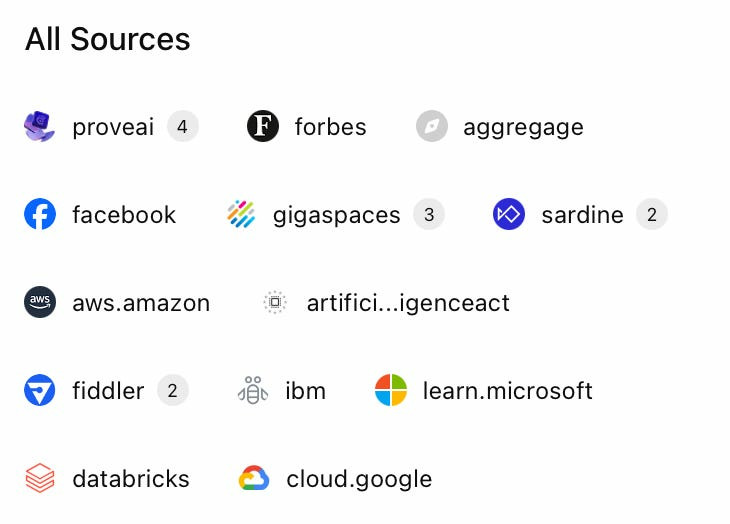730x524 pixels.
Task: Click the artifici...igenceact chip icon
Action: pyautogui.click(x=275, y=302)
